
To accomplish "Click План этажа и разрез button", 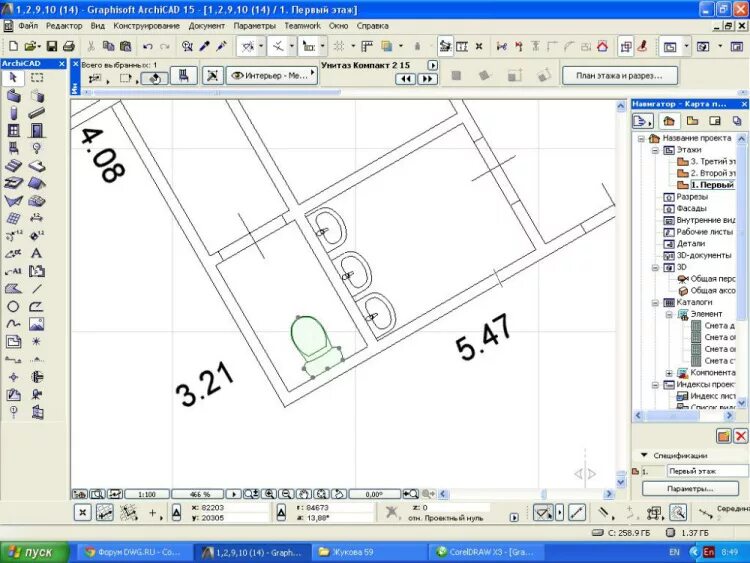I will 619,76.
